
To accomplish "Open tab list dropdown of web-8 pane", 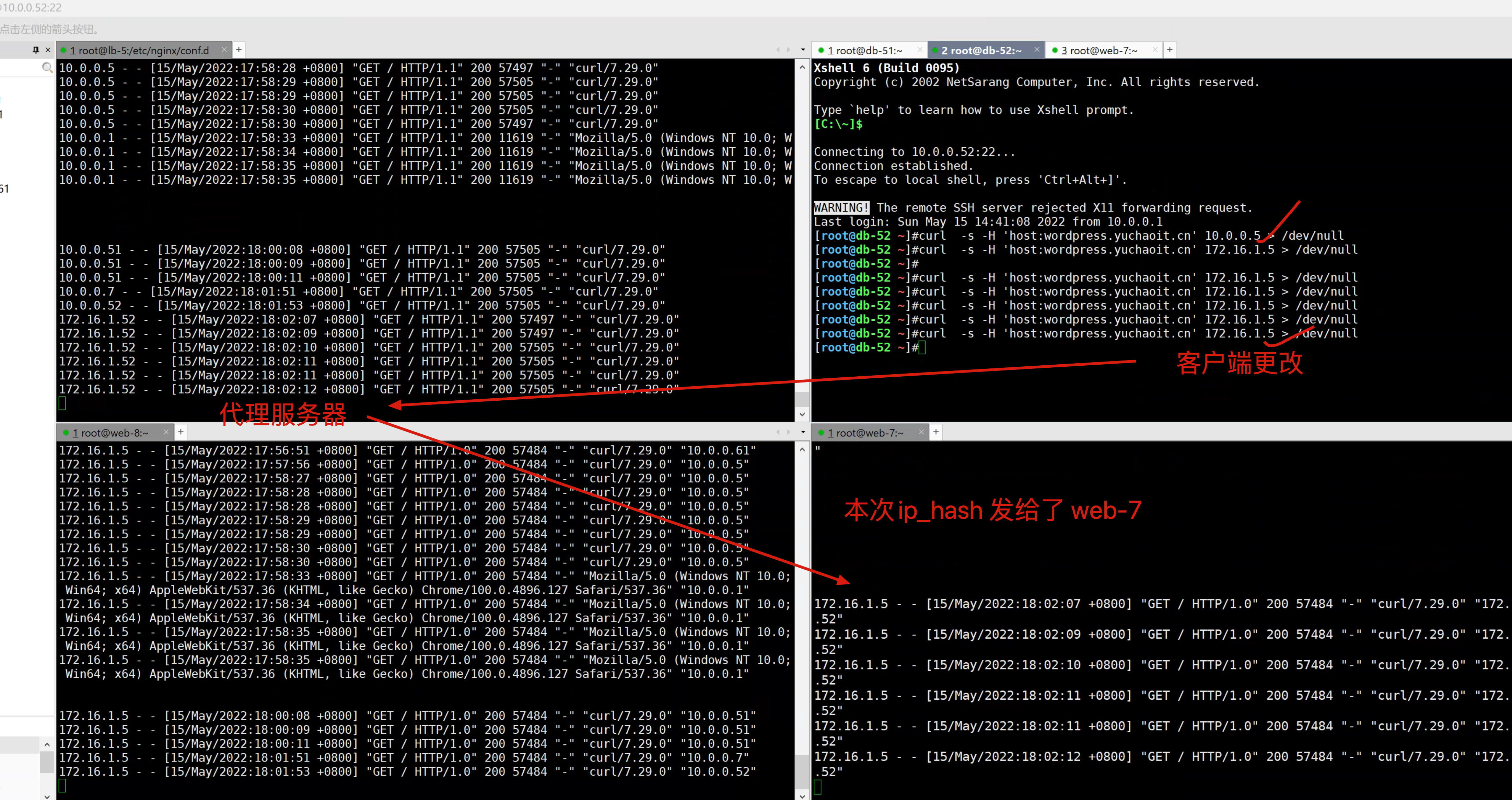I will (x=802, y=432).
